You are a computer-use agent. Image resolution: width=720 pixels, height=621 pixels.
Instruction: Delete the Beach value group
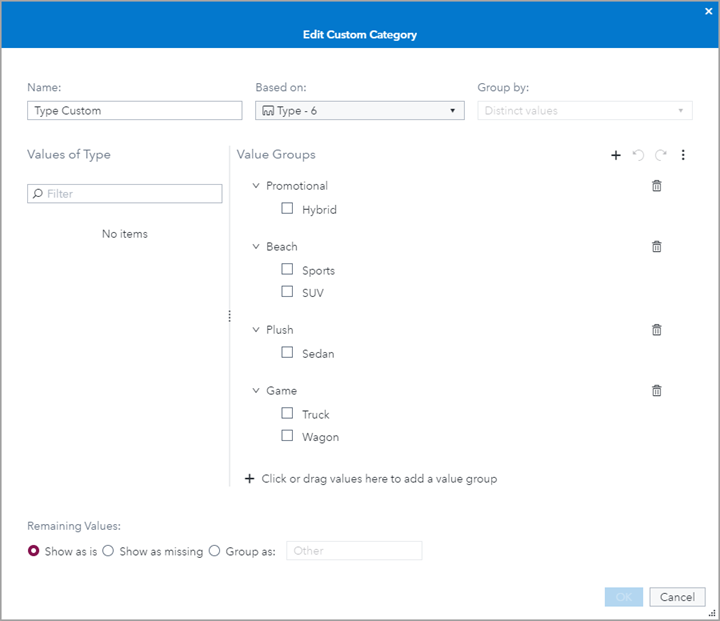(657, 247)
